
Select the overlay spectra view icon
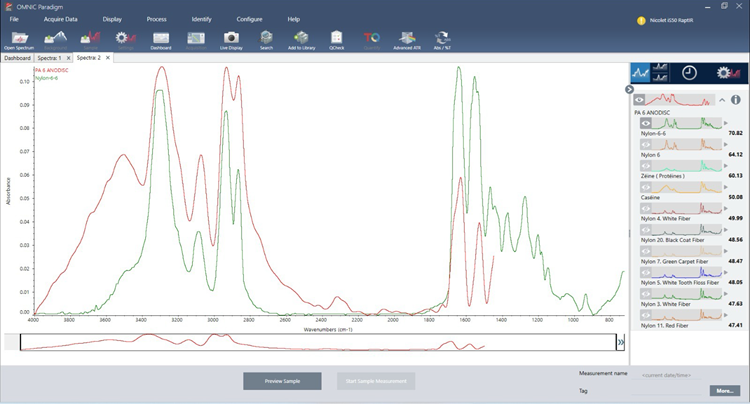click(x=640, y=73)
